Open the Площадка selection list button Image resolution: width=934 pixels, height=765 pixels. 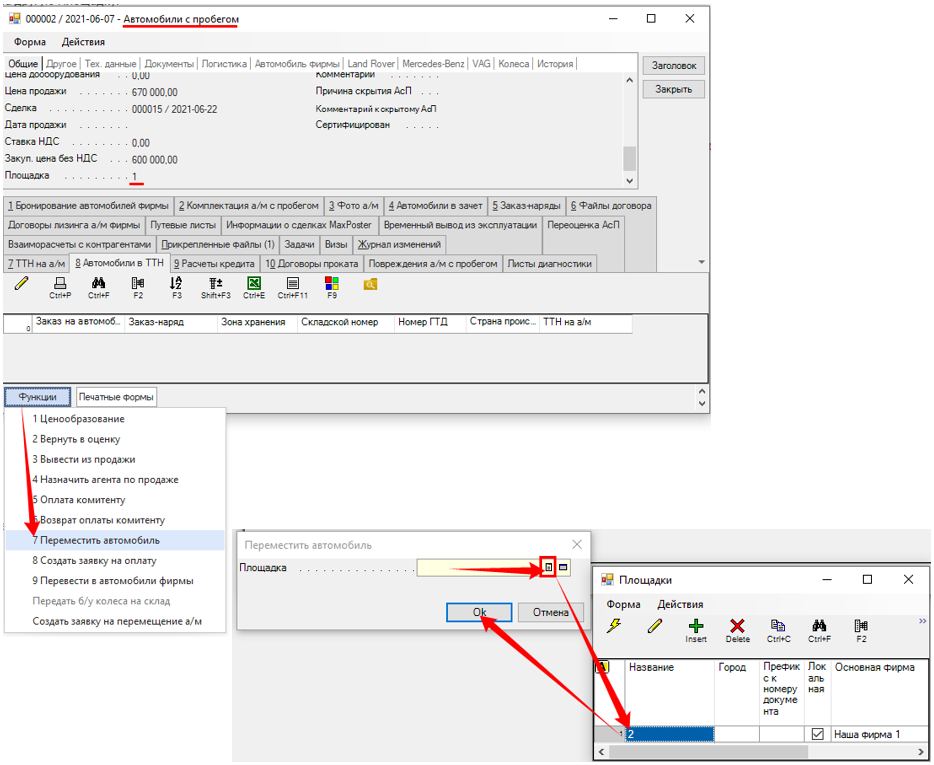pyautogui.click(x=548, y=568)
